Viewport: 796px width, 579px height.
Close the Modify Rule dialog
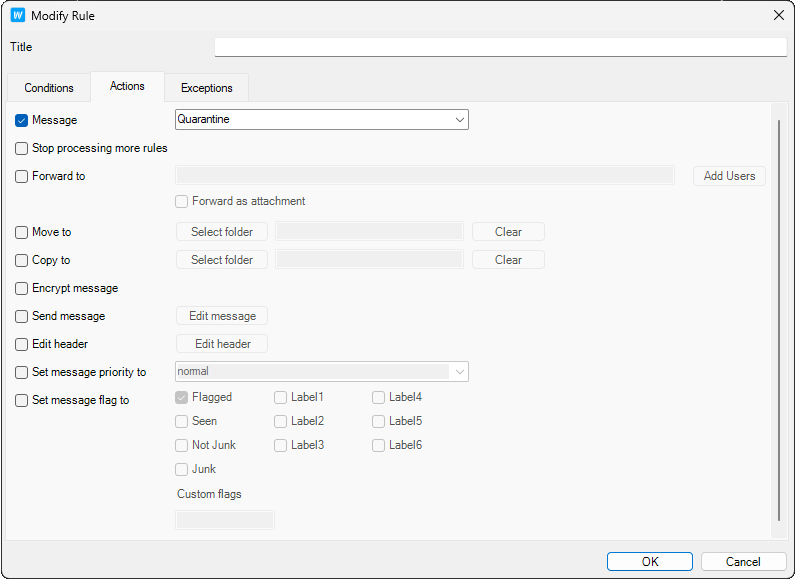(779, 15)
